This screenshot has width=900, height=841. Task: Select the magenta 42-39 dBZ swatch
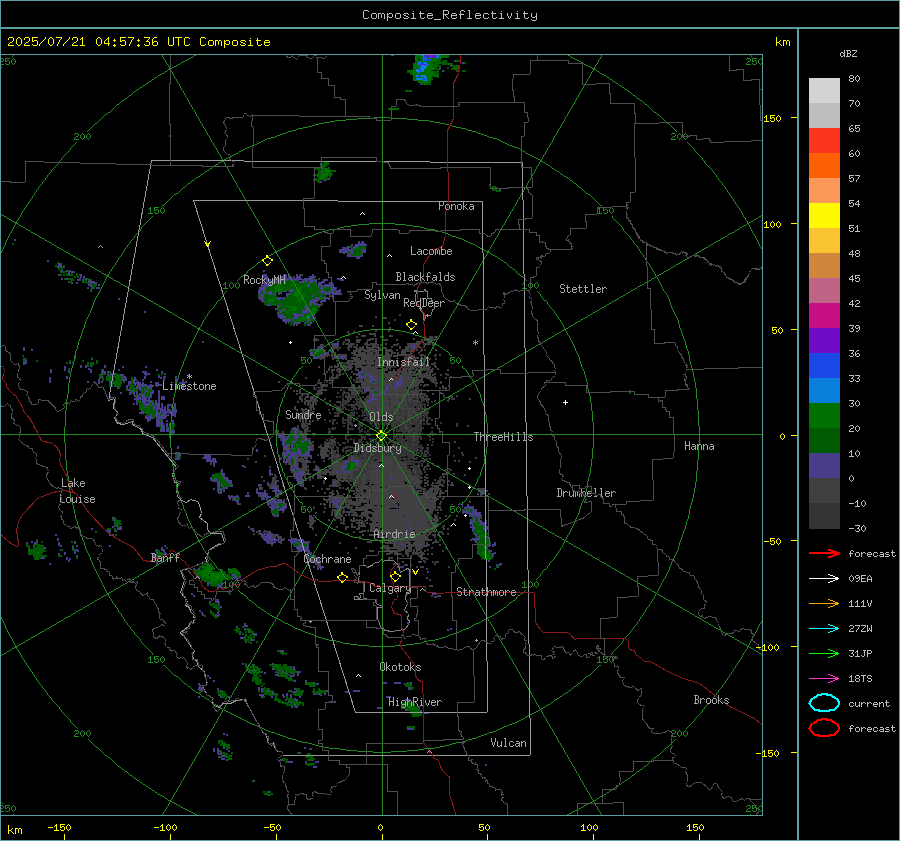coord(824,316)
